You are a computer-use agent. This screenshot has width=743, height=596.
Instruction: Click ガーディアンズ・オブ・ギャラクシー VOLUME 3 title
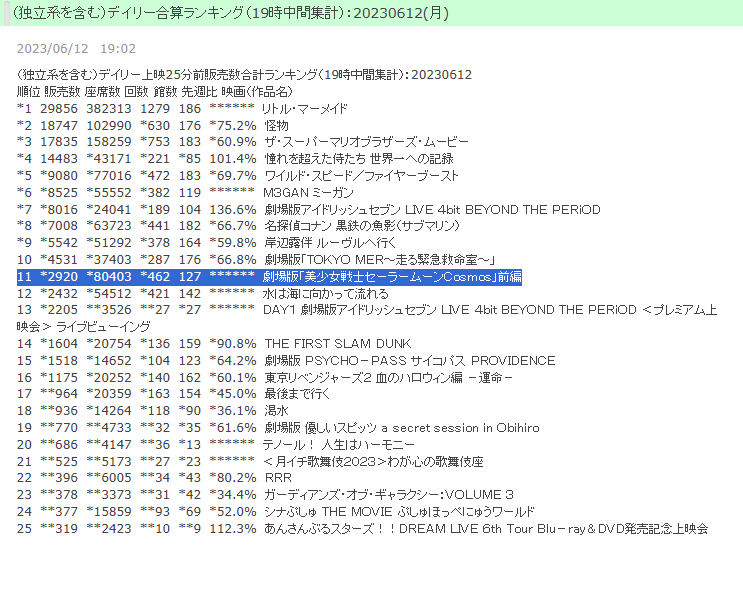click(389, 495)
